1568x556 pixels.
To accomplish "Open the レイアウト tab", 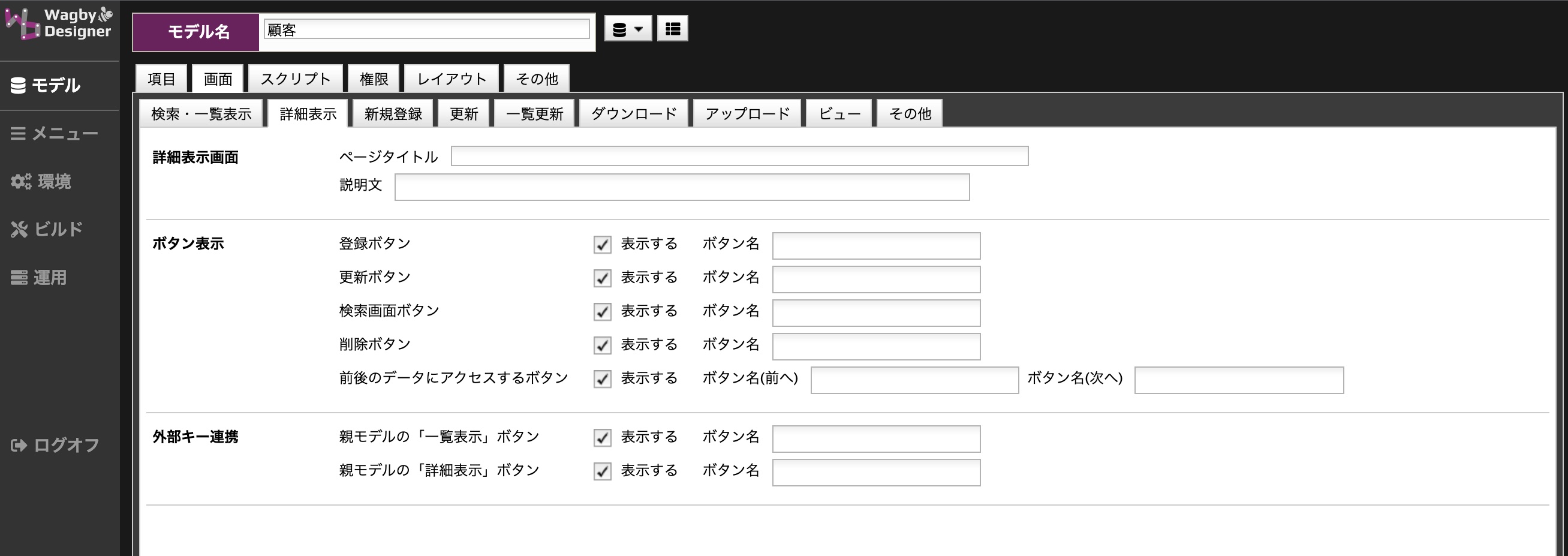I will (x=450, y=78).
